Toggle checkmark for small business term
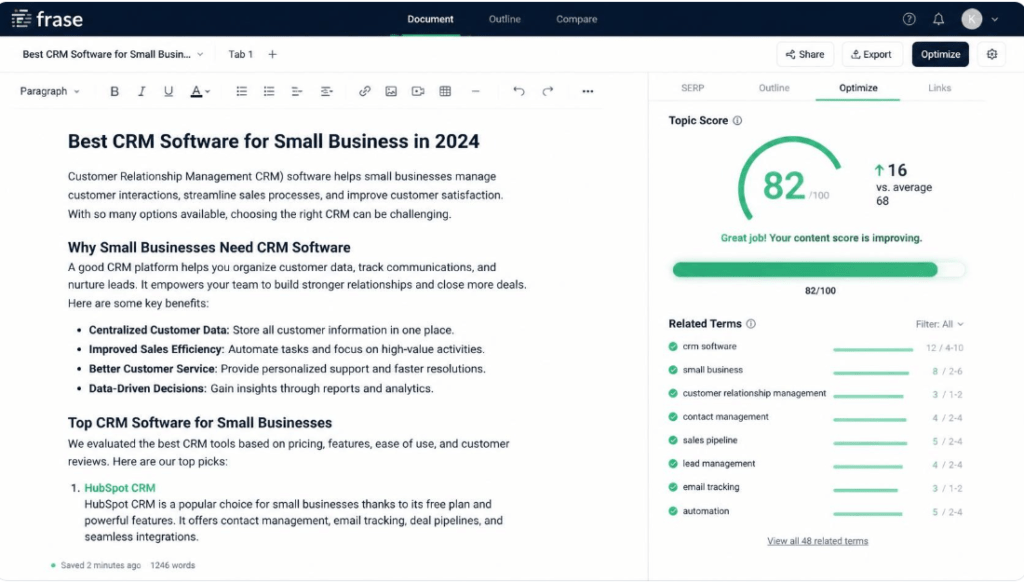Viewport: 1024px width, 583px height. [673, 370]
